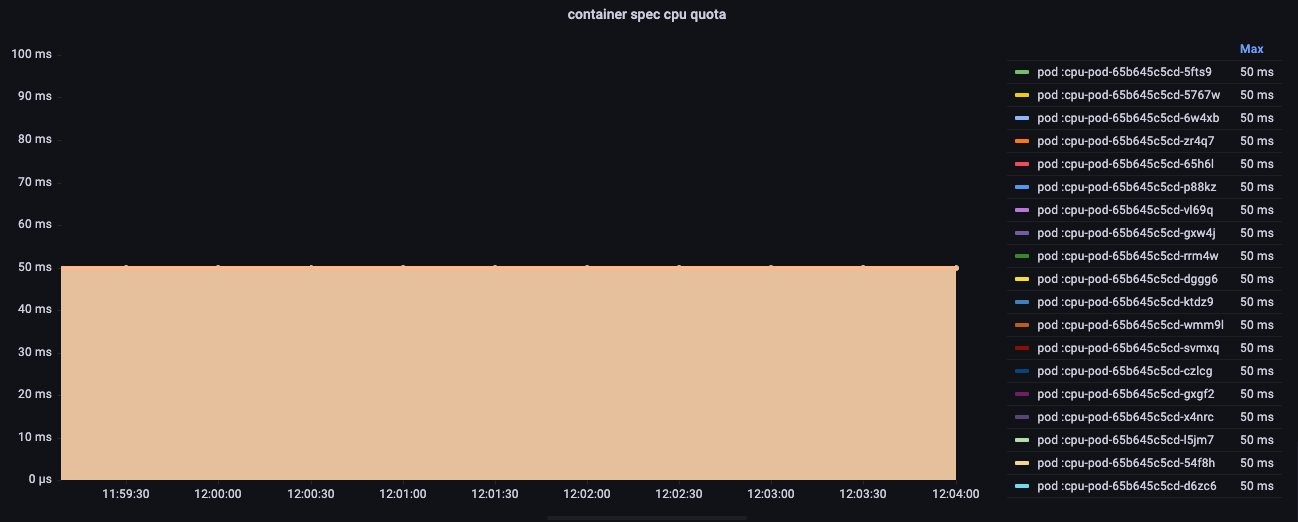1298x522 pixels.
Task: Click the 100 ms y-axis label
Action: [x=31, y=53]
